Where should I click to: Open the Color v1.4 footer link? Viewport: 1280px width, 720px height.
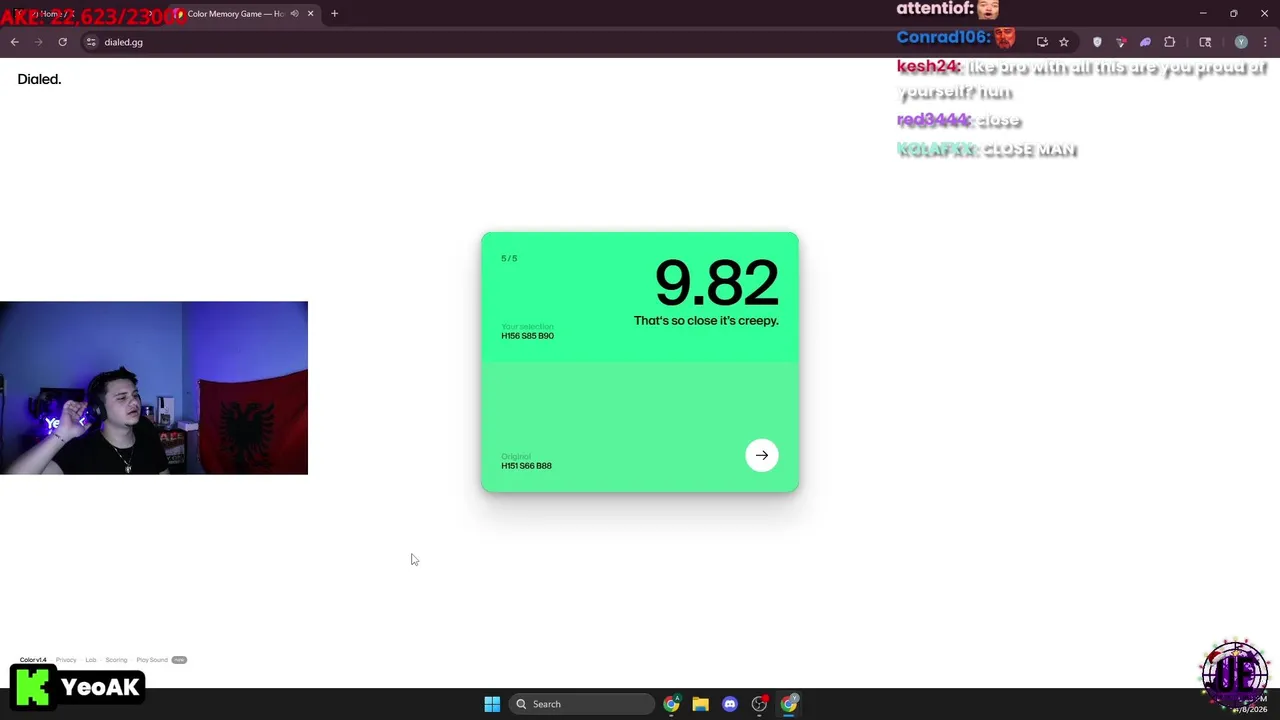pyautogui.click(x=33, y=660)
